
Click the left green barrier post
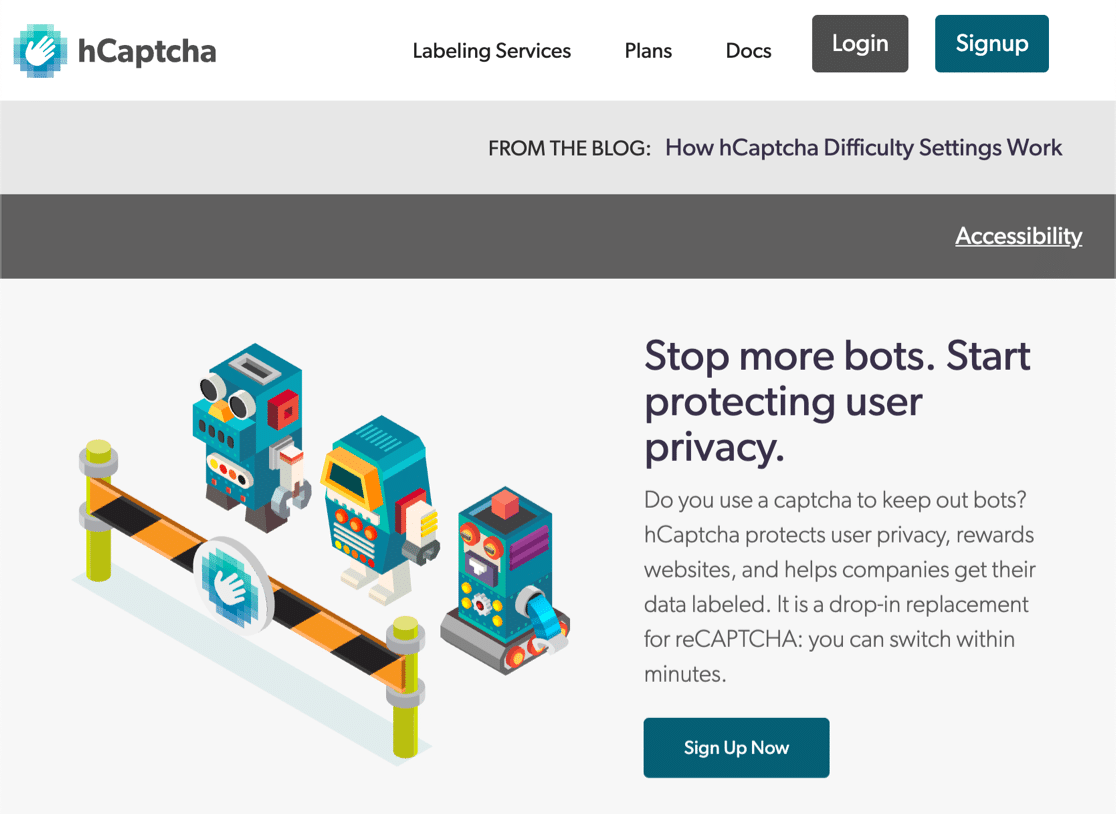click(99, 510)
